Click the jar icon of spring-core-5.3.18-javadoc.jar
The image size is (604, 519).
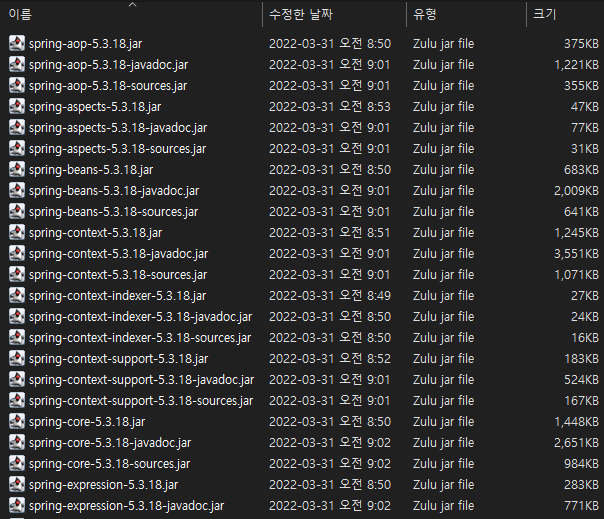pyautogui.click(x=17, y=442)
